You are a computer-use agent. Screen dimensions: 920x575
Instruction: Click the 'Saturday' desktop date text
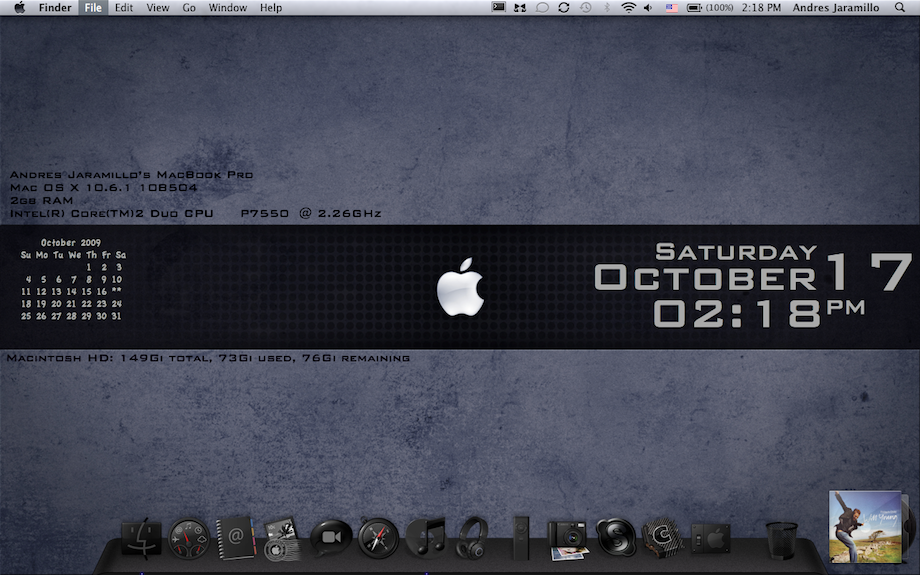coord(736,252)
